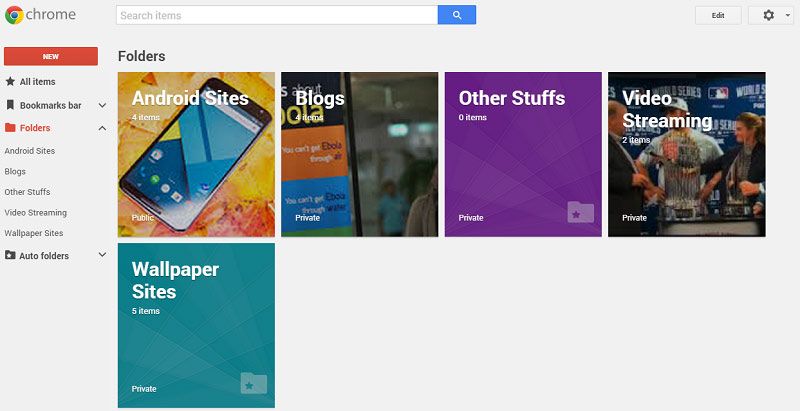The image size is (800, 411).
Task: Open the Android Sites folder tile
Action: coord(196,155)
